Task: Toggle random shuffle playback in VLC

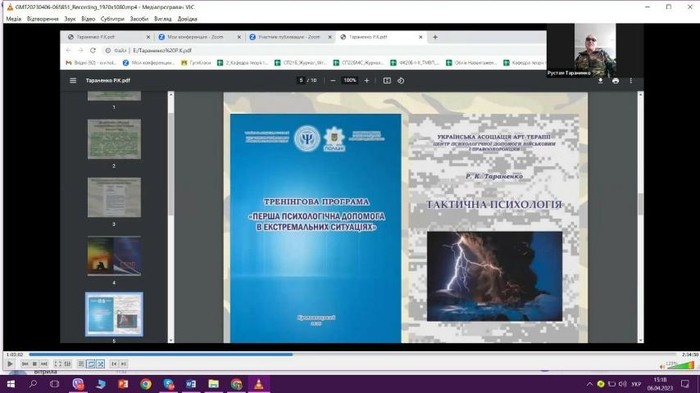Action: point(100,364)
